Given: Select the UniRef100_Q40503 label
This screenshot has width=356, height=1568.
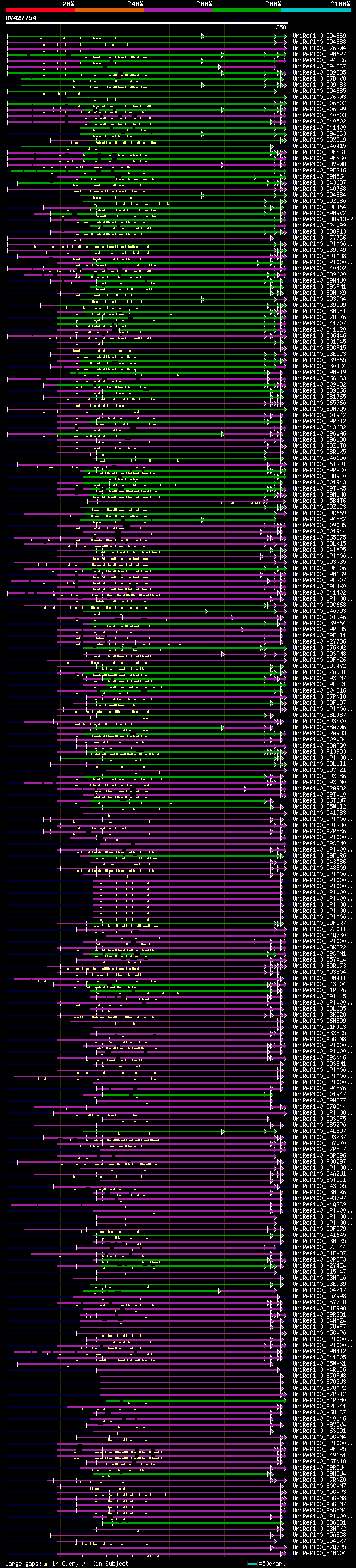Looking at the screenshot, I should coord(319,115).
